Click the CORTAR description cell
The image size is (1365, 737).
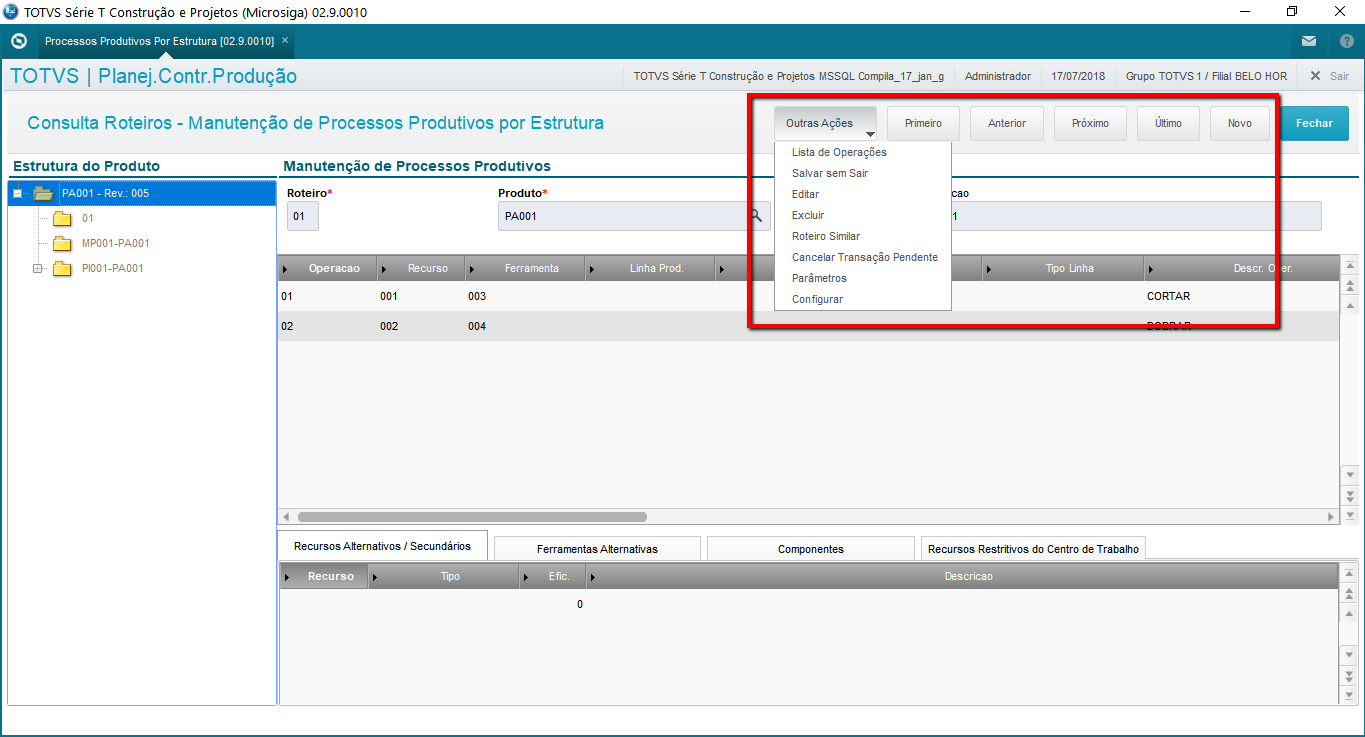[x=1168, y=297]
